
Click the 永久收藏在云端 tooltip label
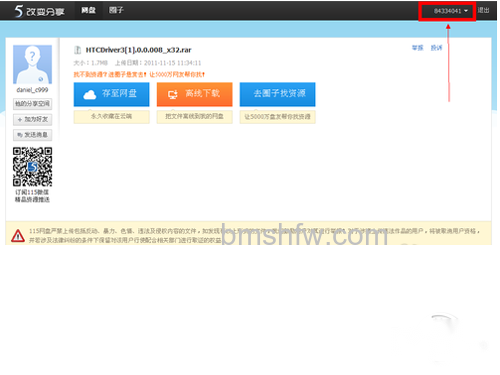click(x=111, y=117)
